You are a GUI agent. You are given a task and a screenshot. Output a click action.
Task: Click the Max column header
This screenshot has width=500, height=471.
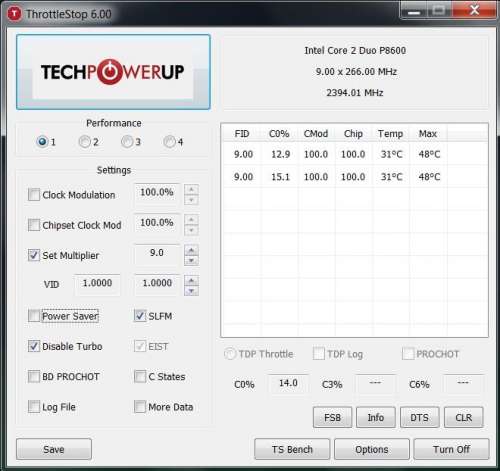pyautogui.click(x=428, y=134)
